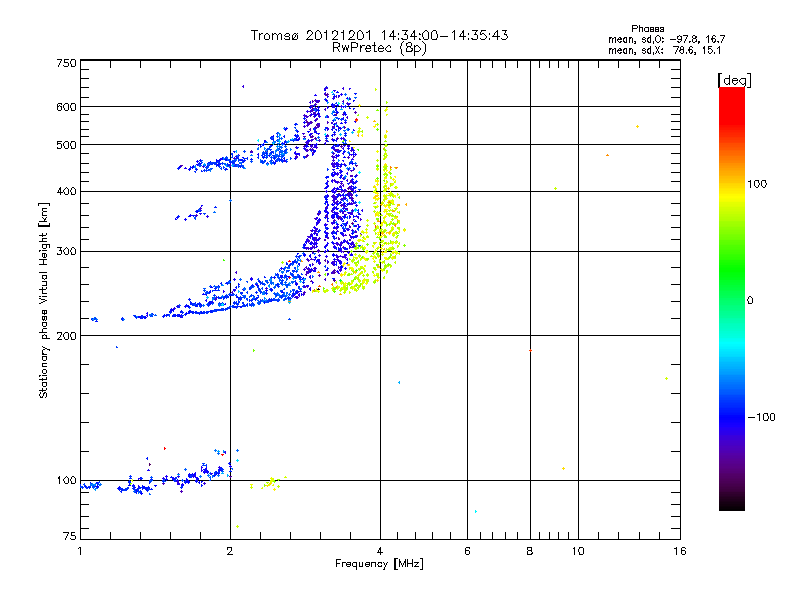This screenshot has width=800, height=600.
Task: Click the plot title 'Tromsø 20121201 14:34:00-14:35:43'
Action: [x=379, y=35]
